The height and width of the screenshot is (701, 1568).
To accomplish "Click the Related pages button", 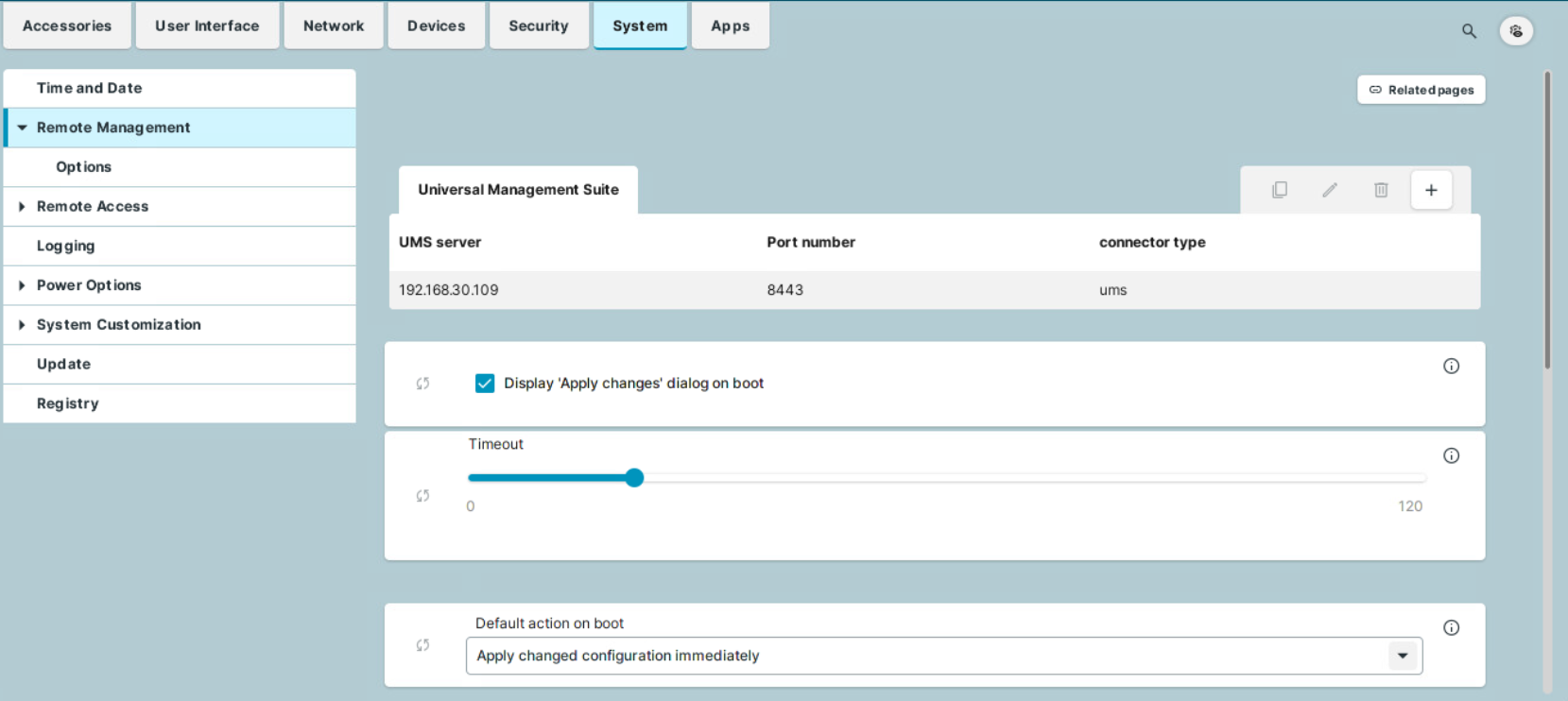I will [x=1421, y=90].
